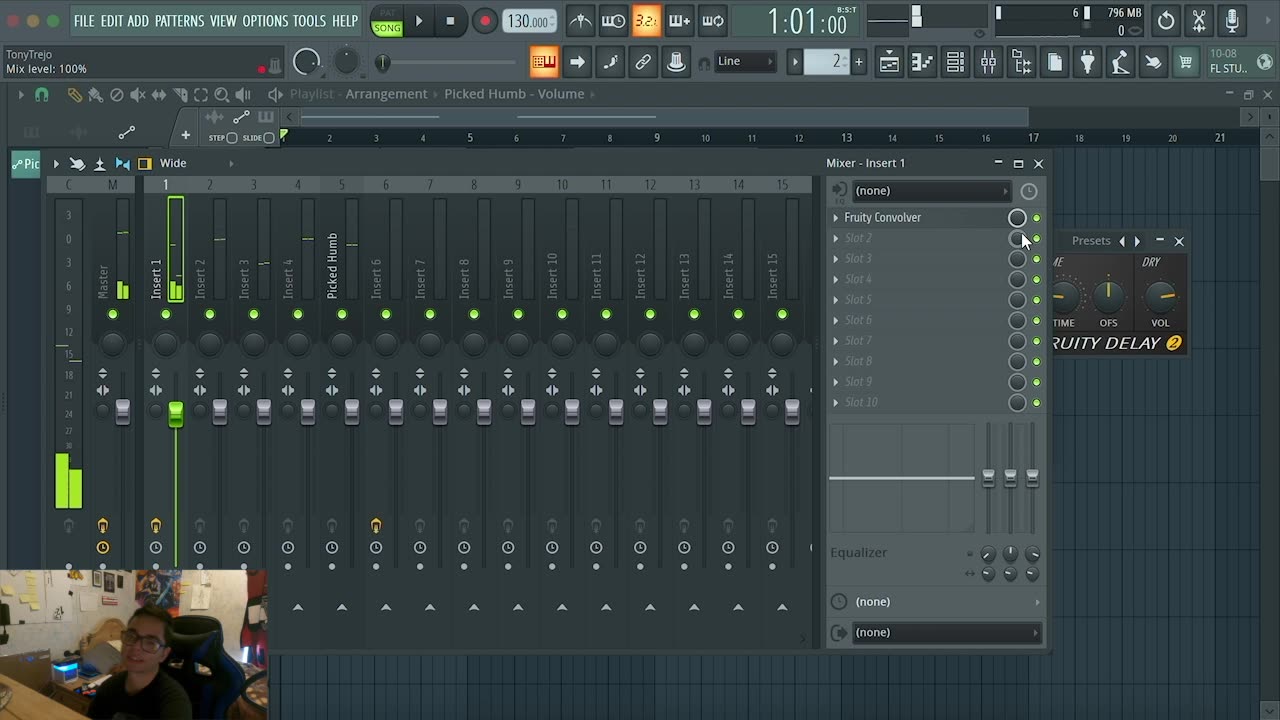Start playback with the play button
1280x720 pixels.
click(x=419, y=21)
